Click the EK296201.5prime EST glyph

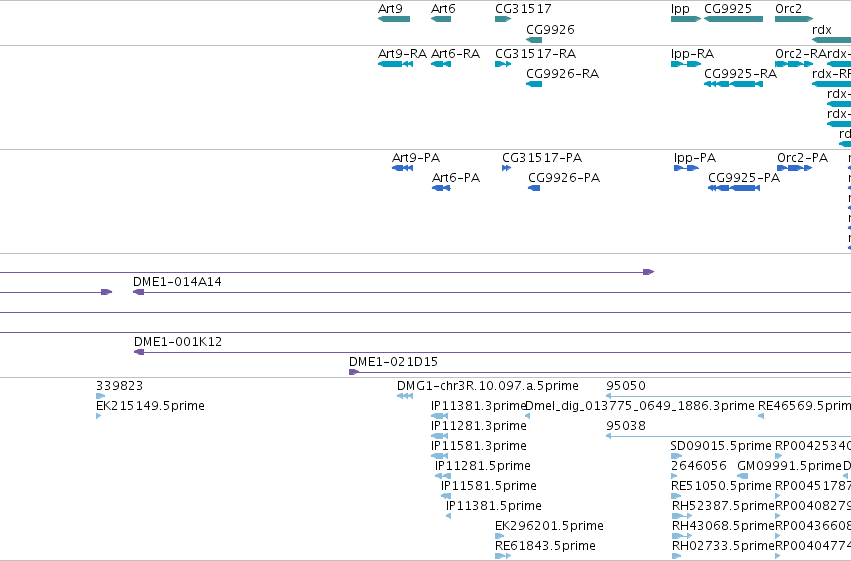point(499,536)
